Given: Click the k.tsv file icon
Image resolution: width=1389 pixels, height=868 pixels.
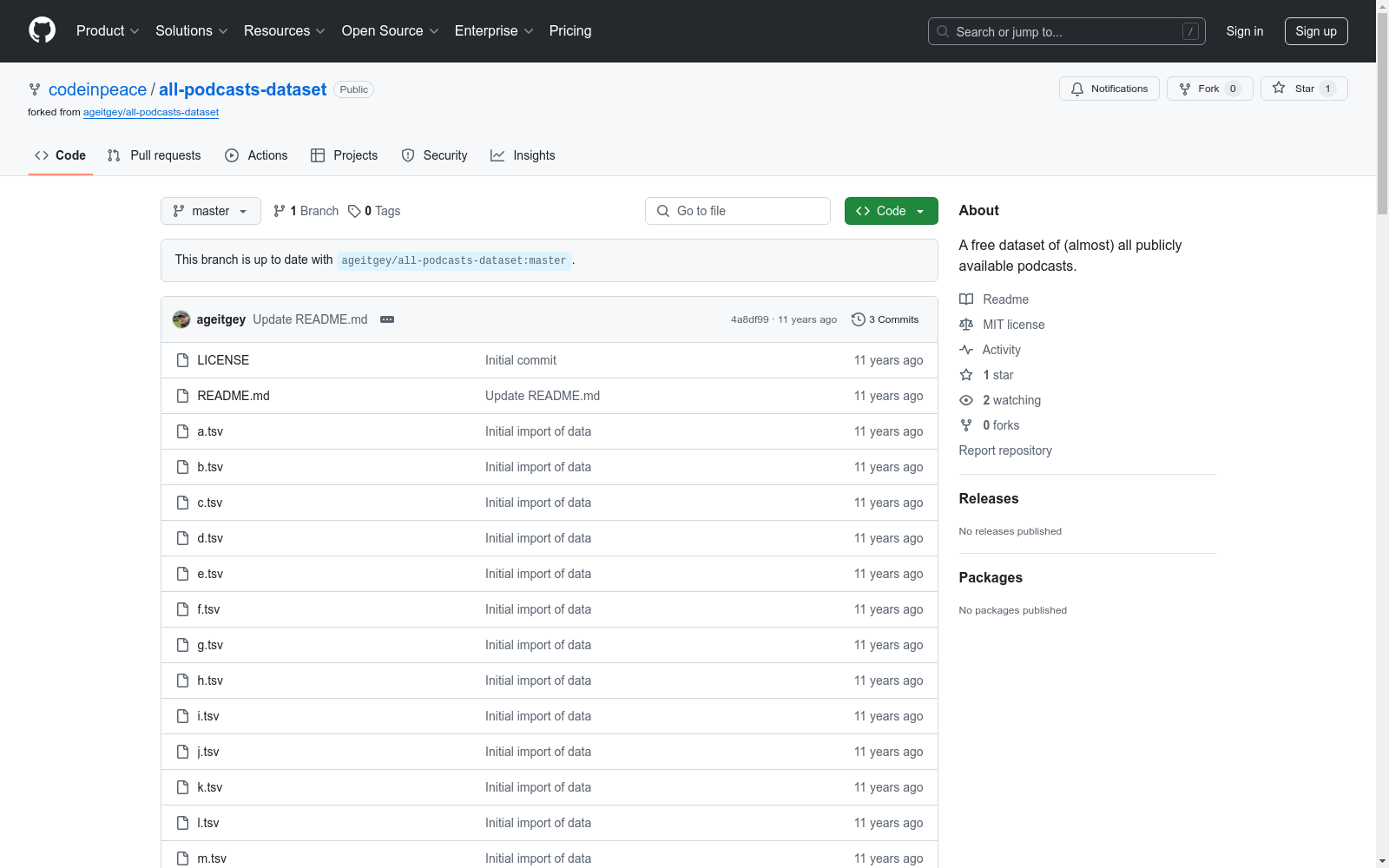Looking at the screenshot, I should pyautogui.click(x=182, y=787).
